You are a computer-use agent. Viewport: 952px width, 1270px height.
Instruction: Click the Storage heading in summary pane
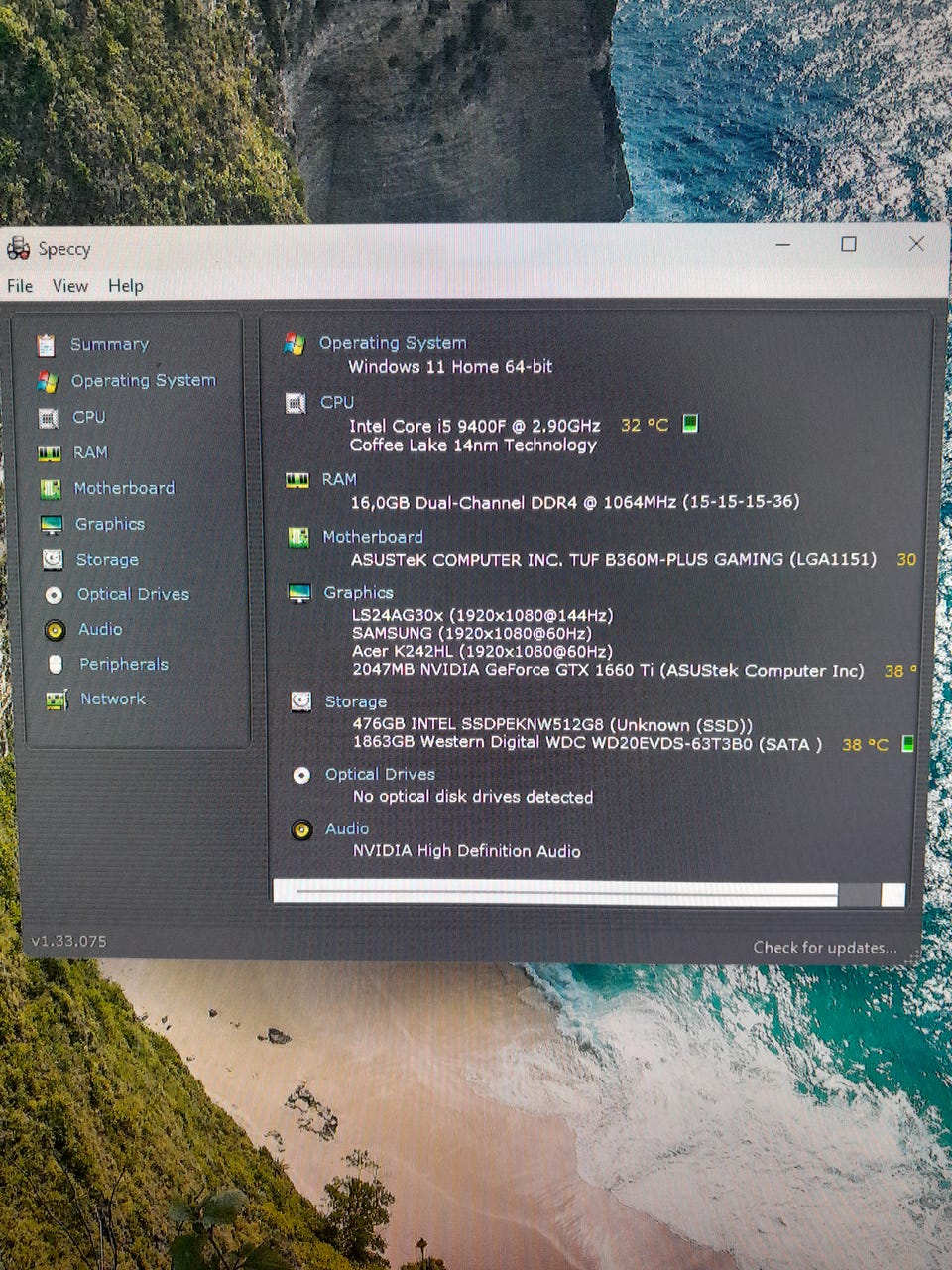pyautogui.click(x=355, y=701)
